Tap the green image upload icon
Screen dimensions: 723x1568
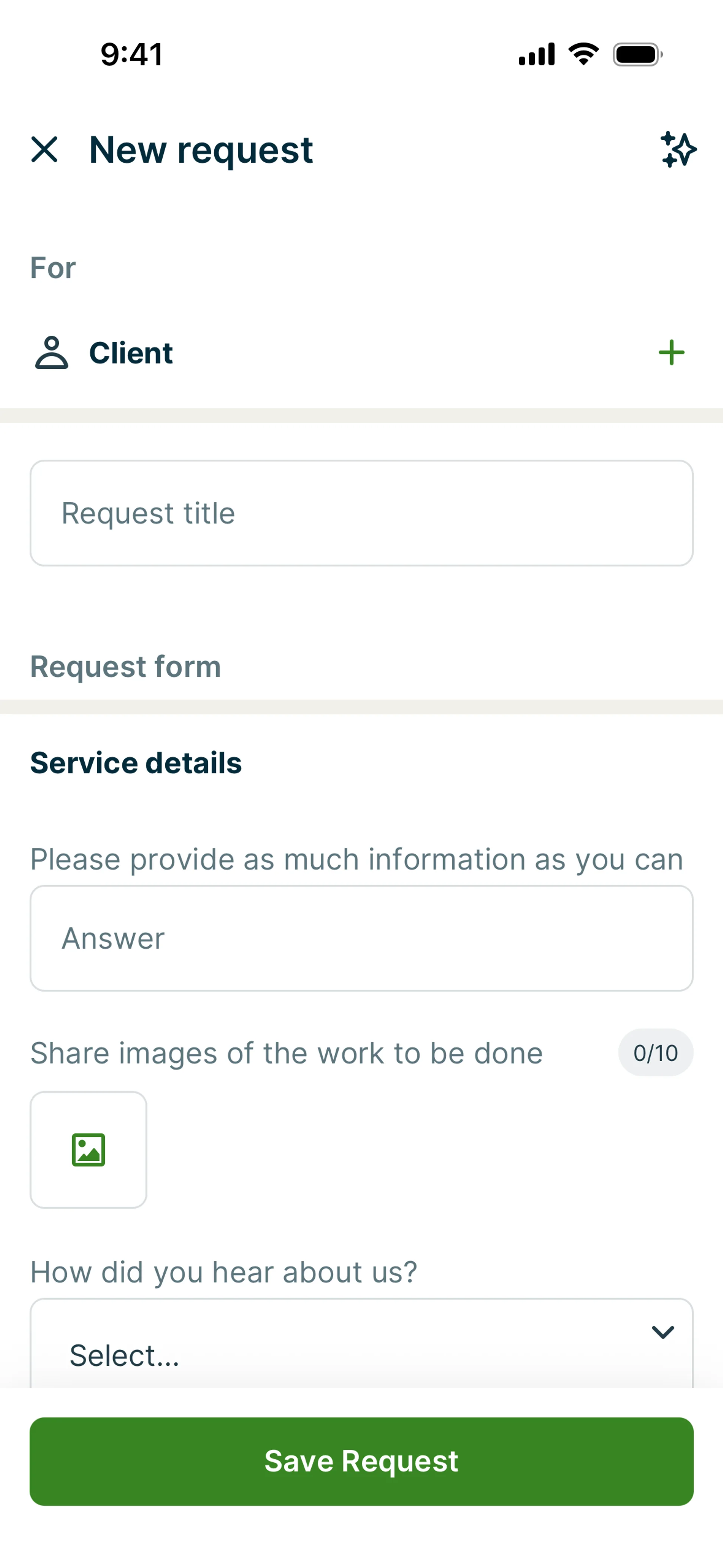pos(88,1149)
